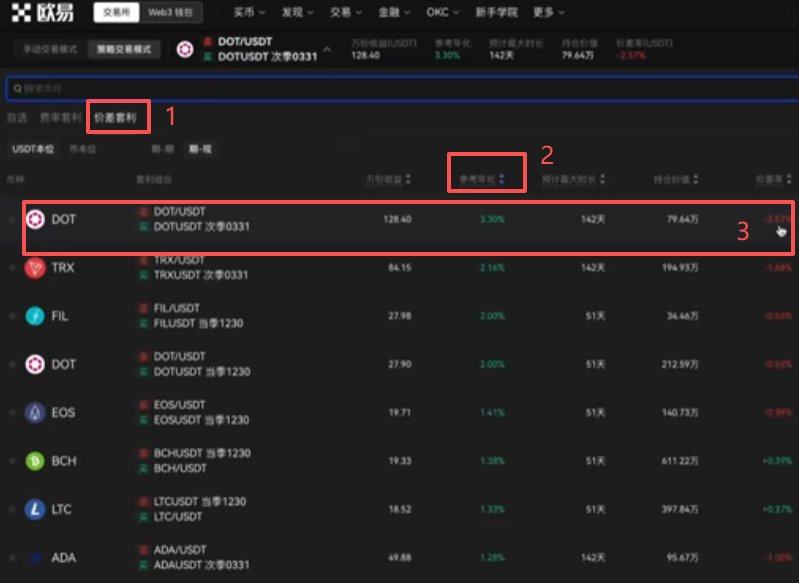Sort by 参考年化 column arrows
This screenshot has width=799, height=583.
(x=501, y=179)
